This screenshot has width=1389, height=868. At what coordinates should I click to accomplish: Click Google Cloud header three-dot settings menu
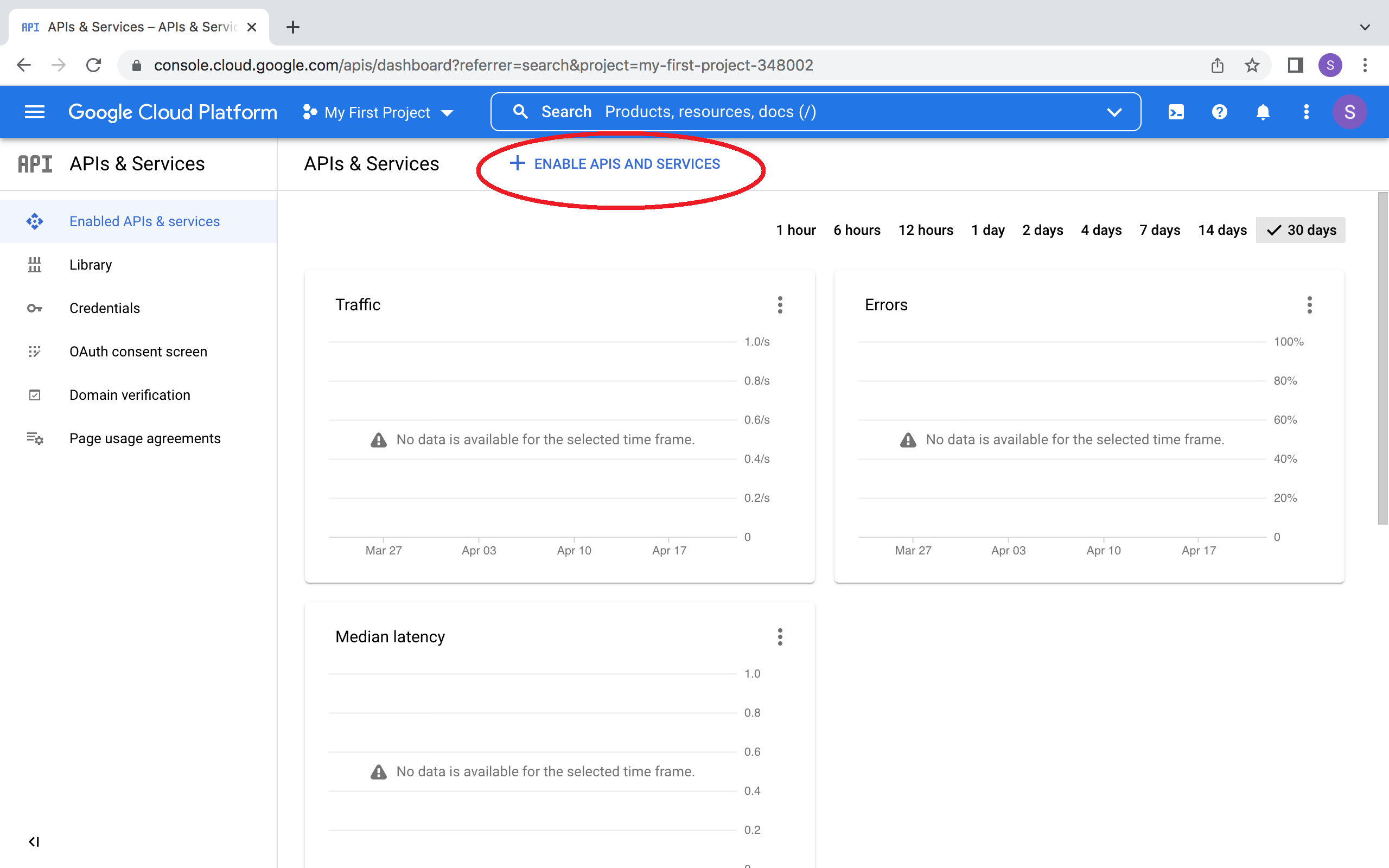(x=1307, y=112)
